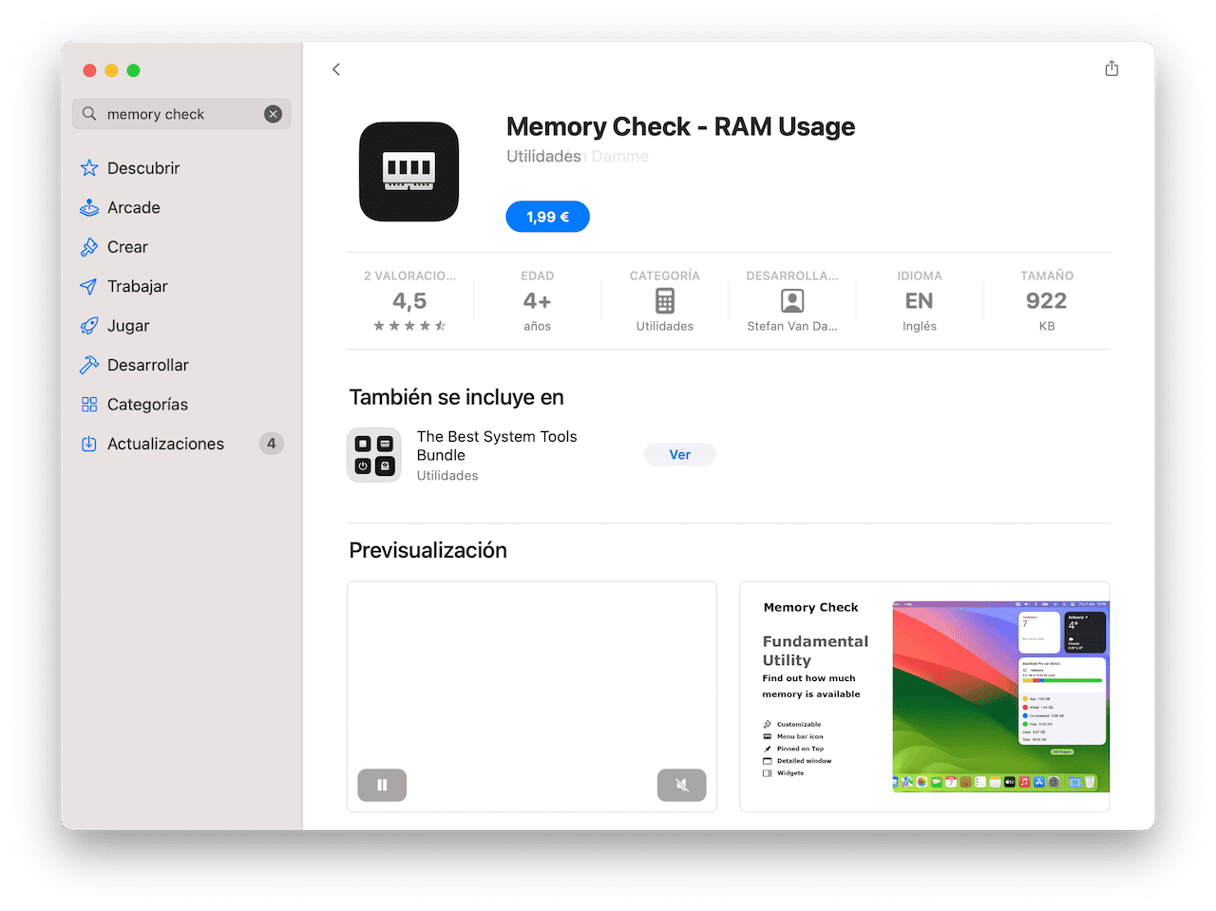Open The Best System Tools Bundle title
The image size is (1216, 911).
click(x=497, y=445)
